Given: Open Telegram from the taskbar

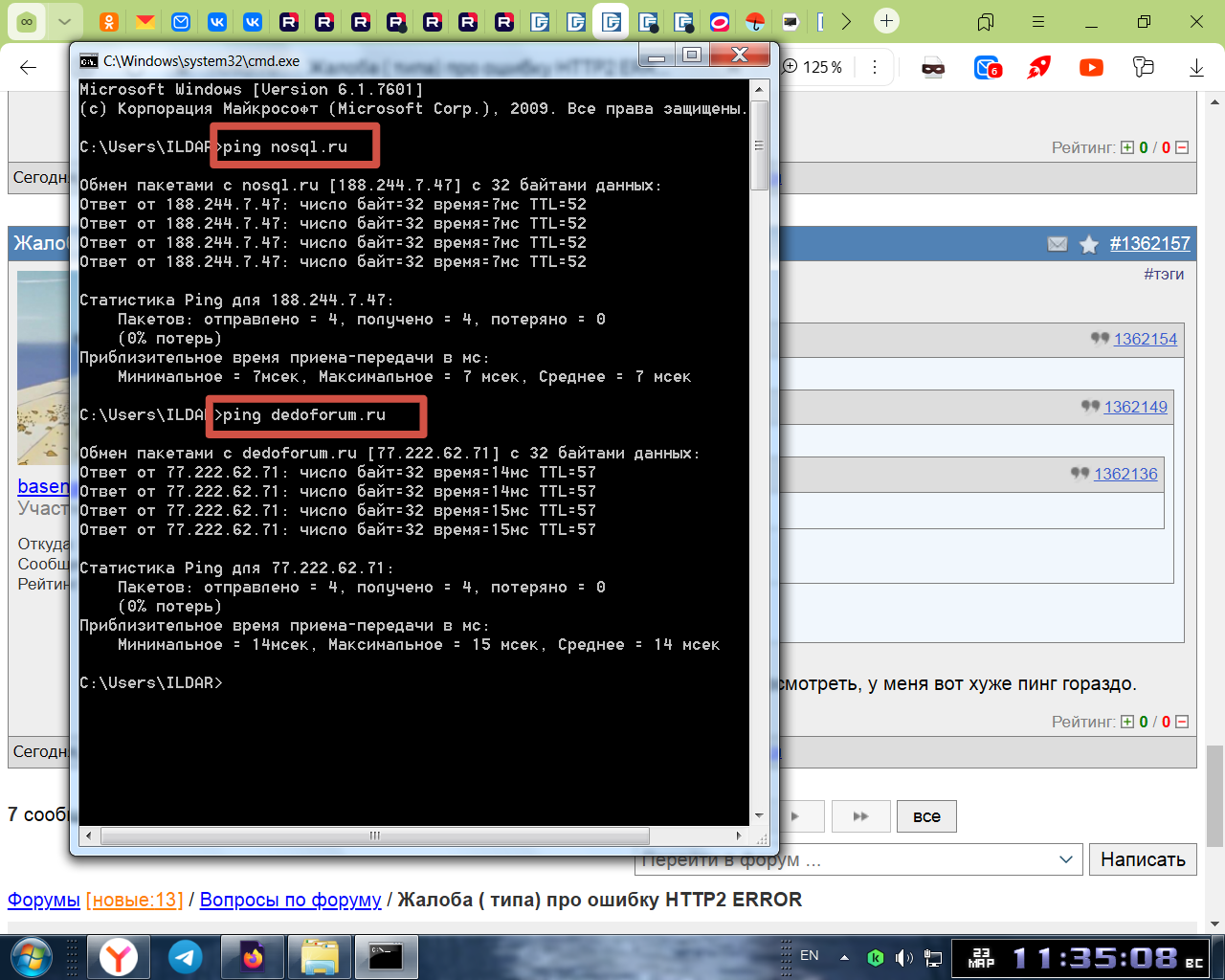Looking at the screenshot, I should pos(185,956).
